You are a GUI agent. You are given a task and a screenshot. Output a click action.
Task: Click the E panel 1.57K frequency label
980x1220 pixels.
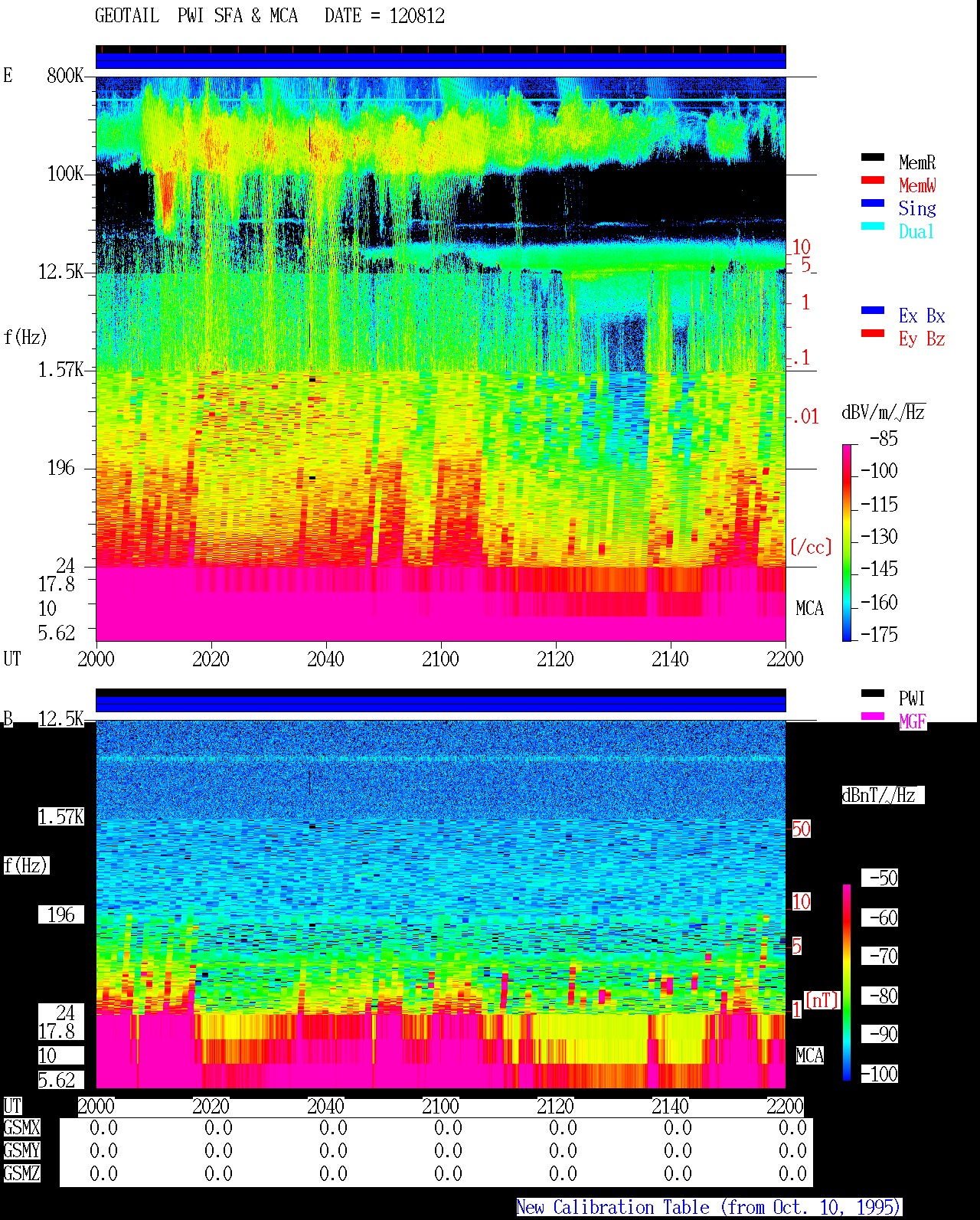(x=60, y=369)
